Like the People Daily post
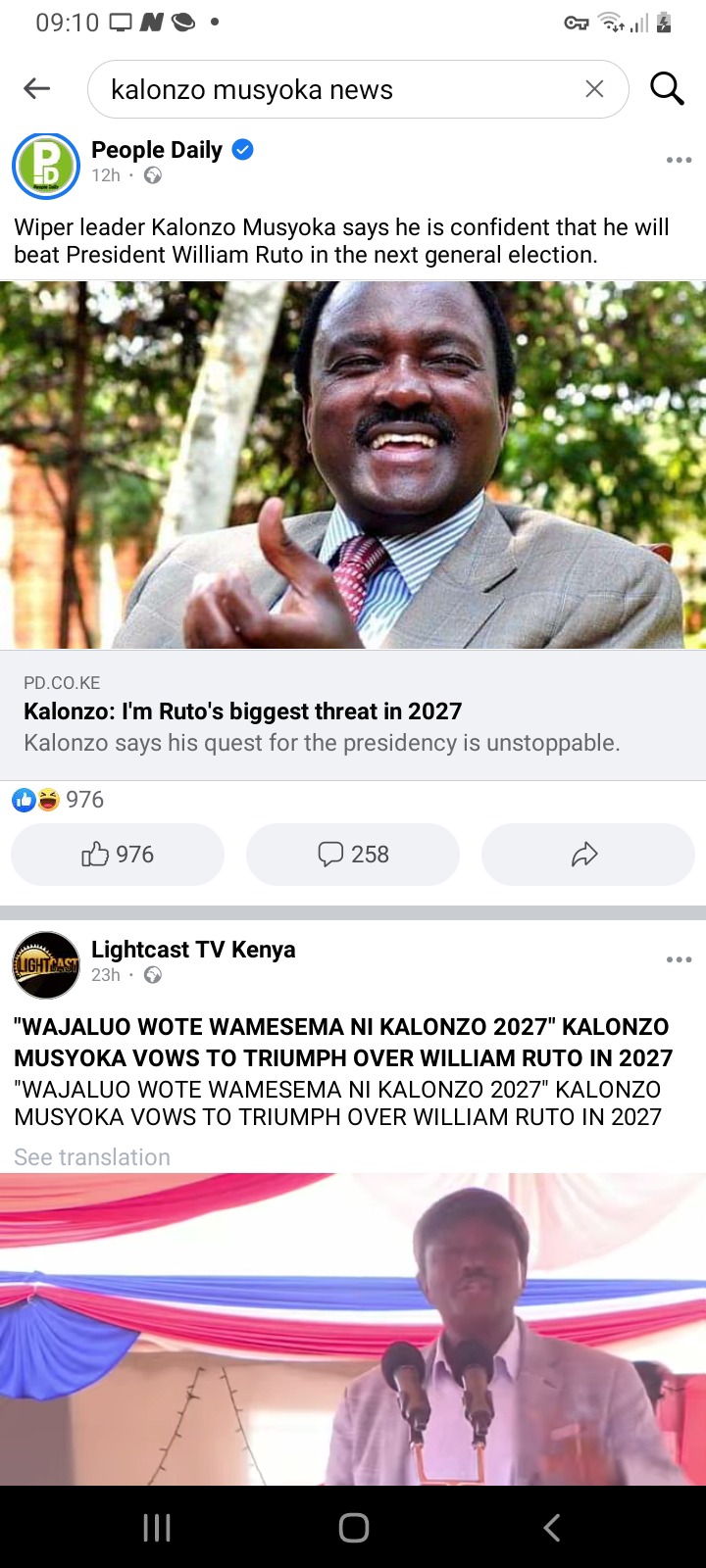Screen dimensions: 706x1568 [118, 855]
